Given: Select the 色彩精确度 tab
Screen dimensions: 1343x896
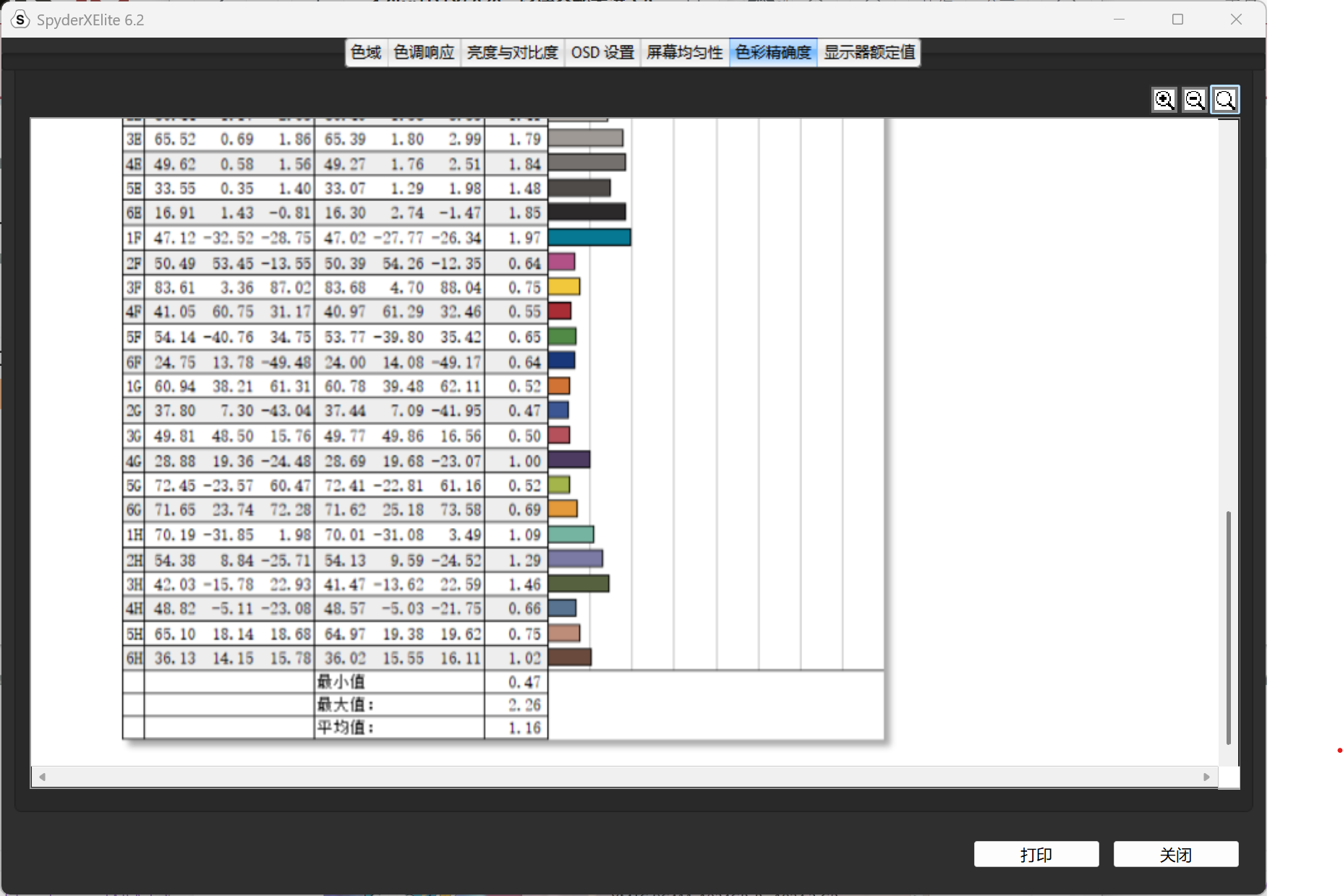Looking at the screenshot, I should pos(773,52).
